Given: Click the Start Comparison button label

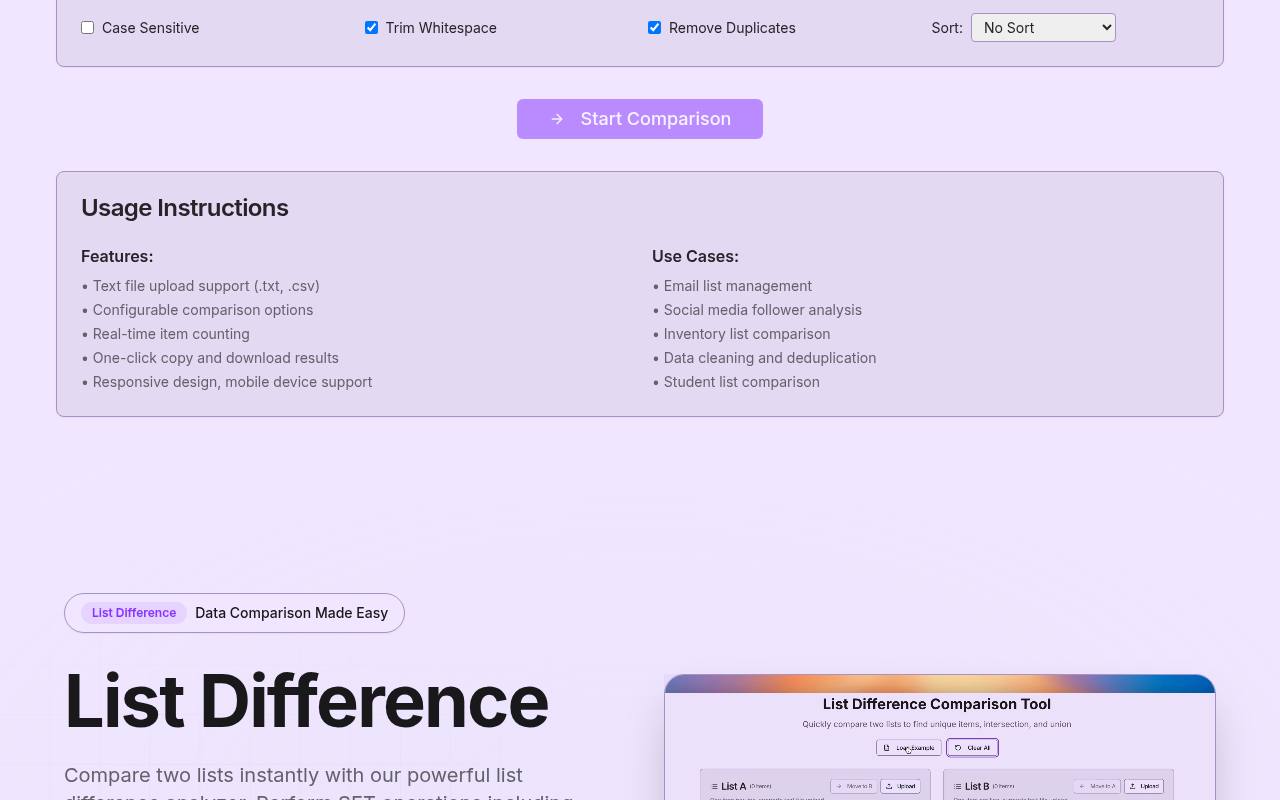Looking at the screenshot, I should point(655,119).
